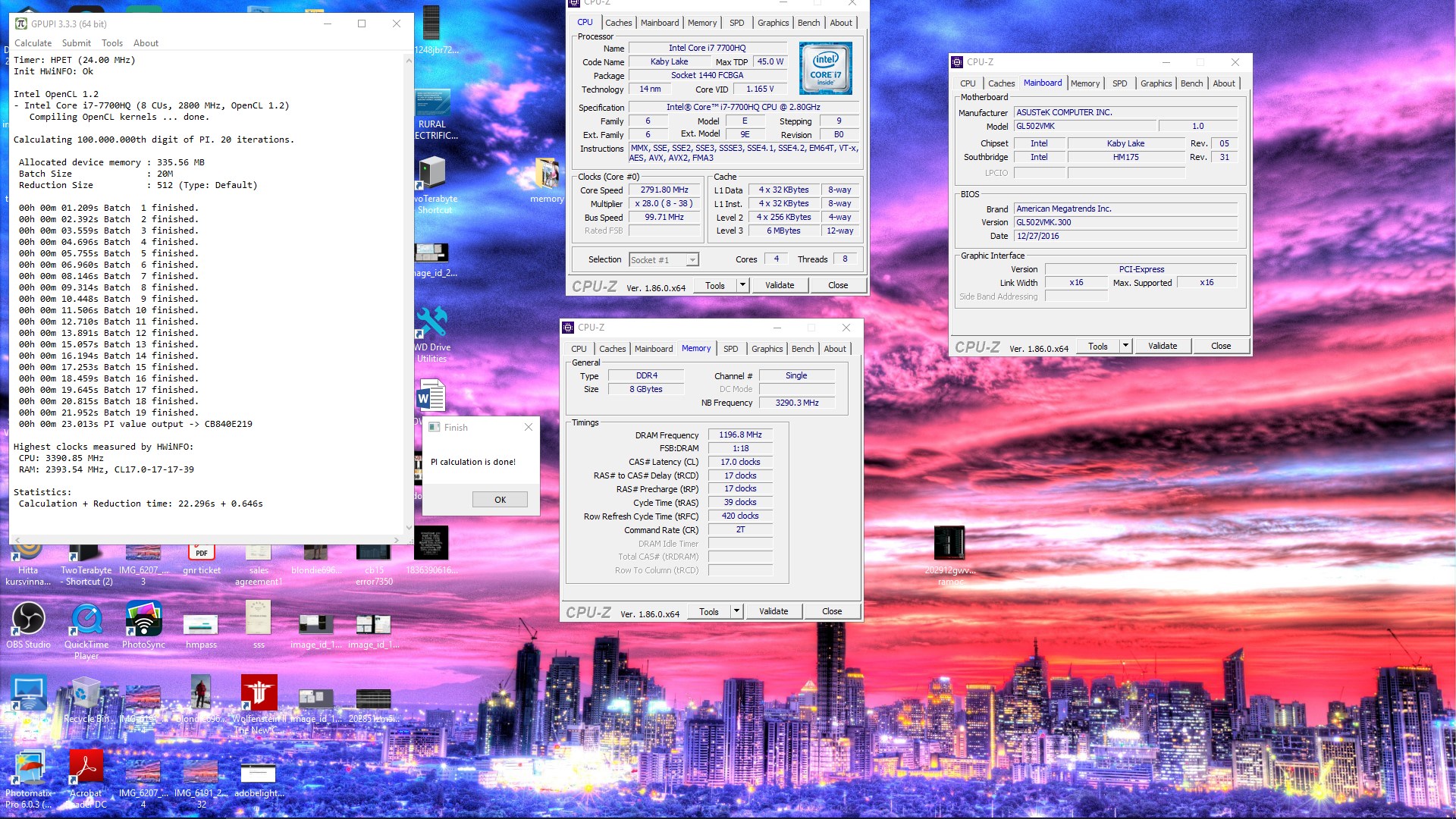This screenshot has height=819, width=1456.
Task: Click Close button in CPU-Z Mainboard window
Action: click(1221, 346)
